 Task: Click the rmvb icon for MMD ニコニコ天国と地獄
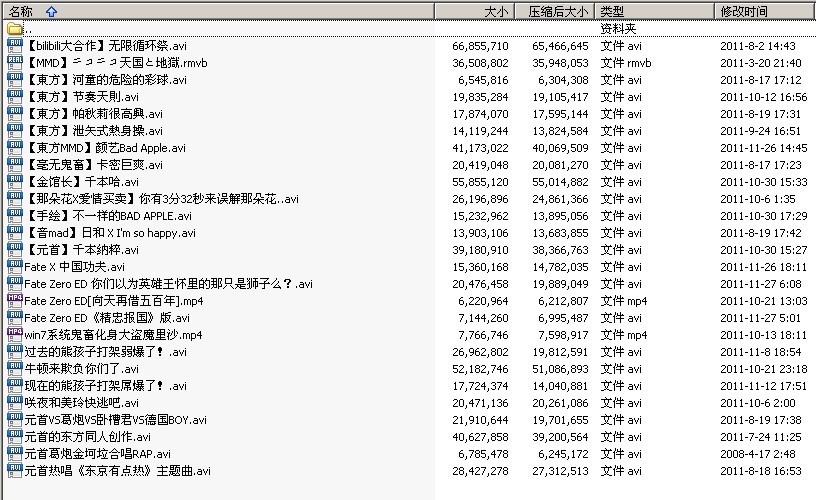click(14, 63)
